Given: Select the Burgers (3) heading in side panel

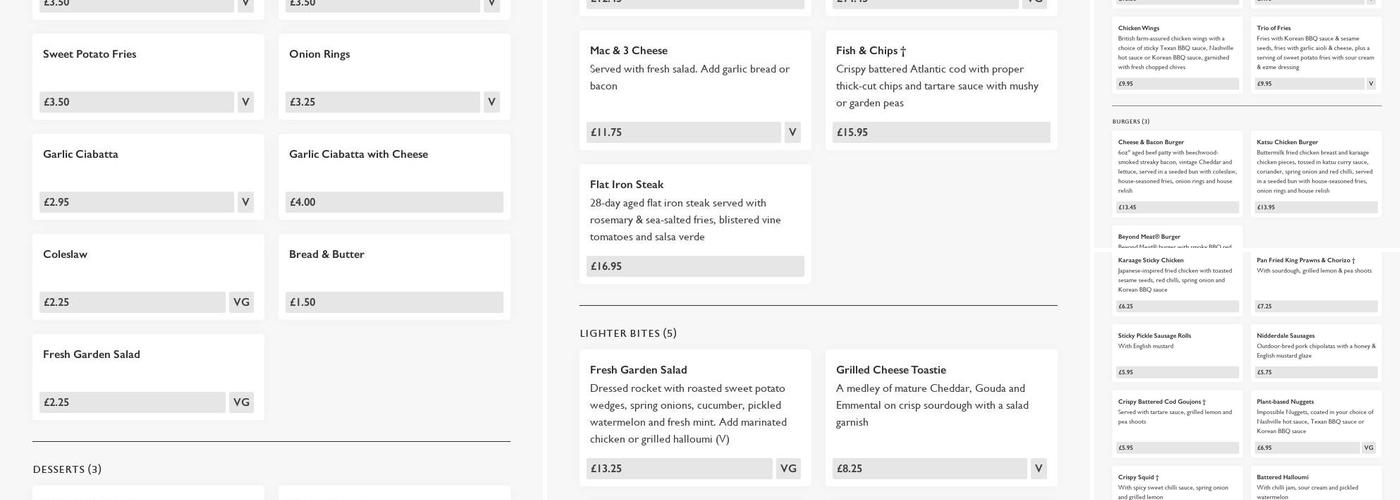Looking at the screenshot, I should [1131, 122].
